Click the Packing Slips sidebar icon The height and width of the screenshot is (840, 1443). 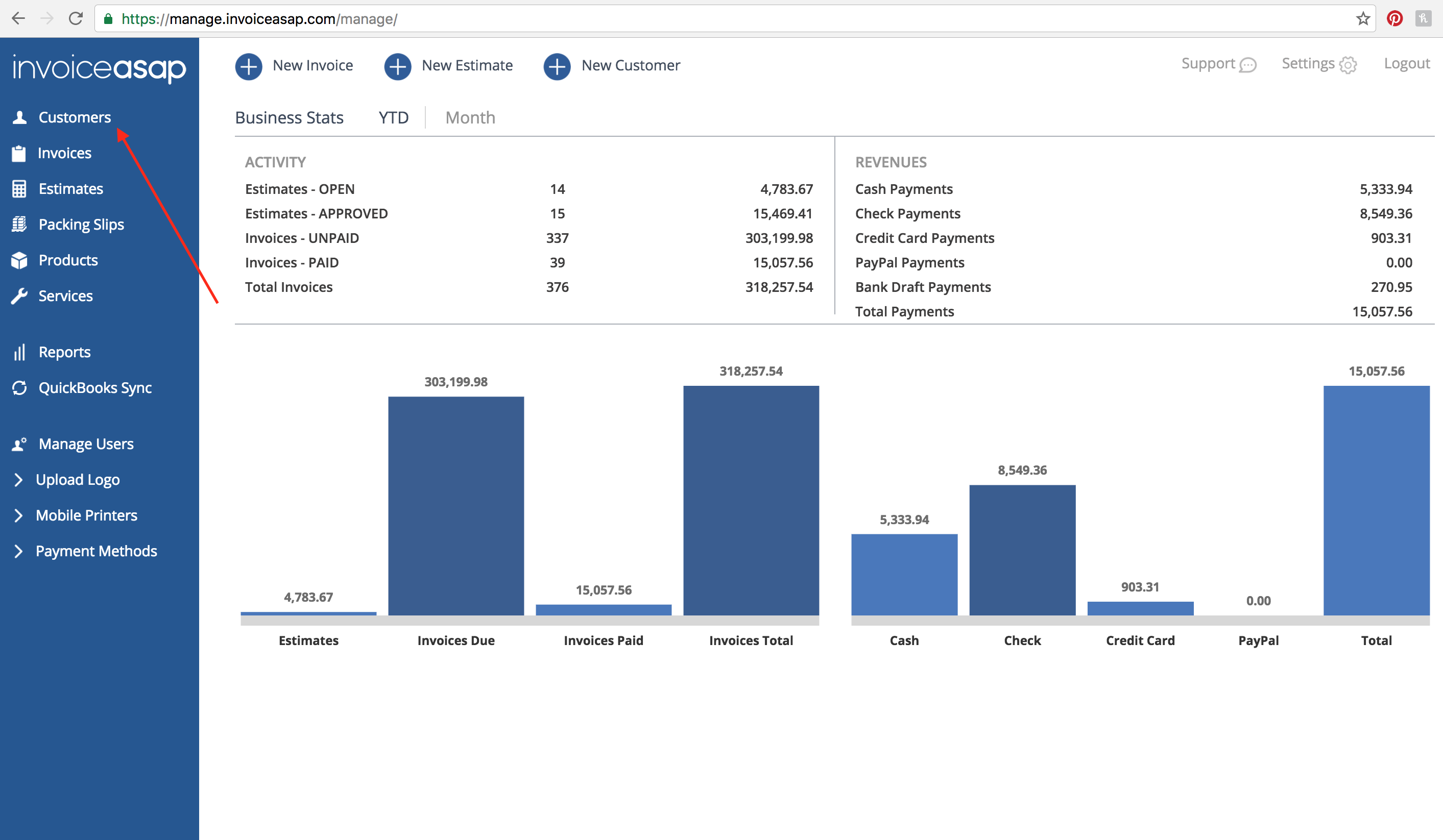tap(19, 225)
